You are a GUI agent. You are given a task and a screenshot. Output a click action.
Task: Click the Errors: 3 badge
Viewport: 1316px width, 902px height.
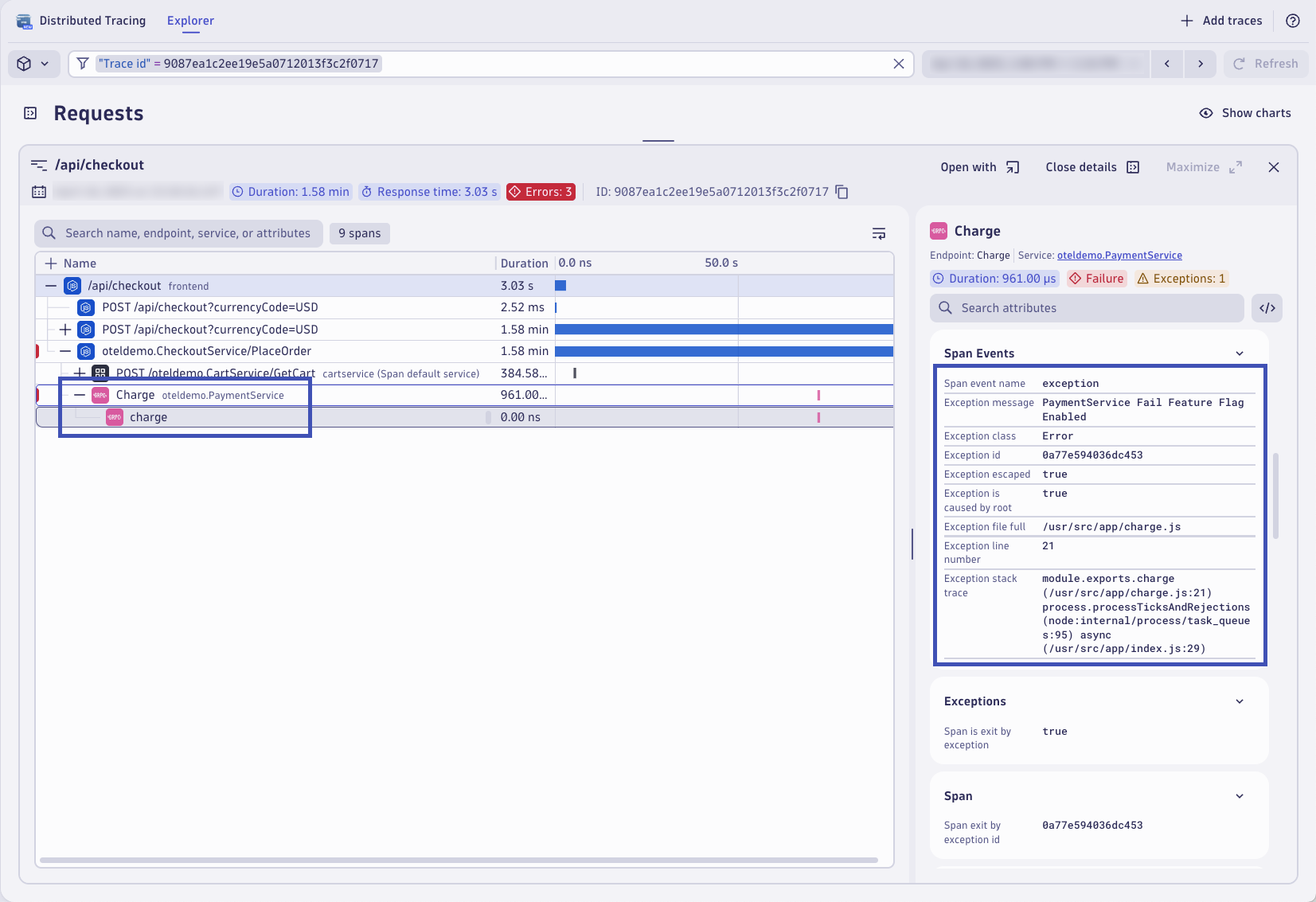click(541, 192)
